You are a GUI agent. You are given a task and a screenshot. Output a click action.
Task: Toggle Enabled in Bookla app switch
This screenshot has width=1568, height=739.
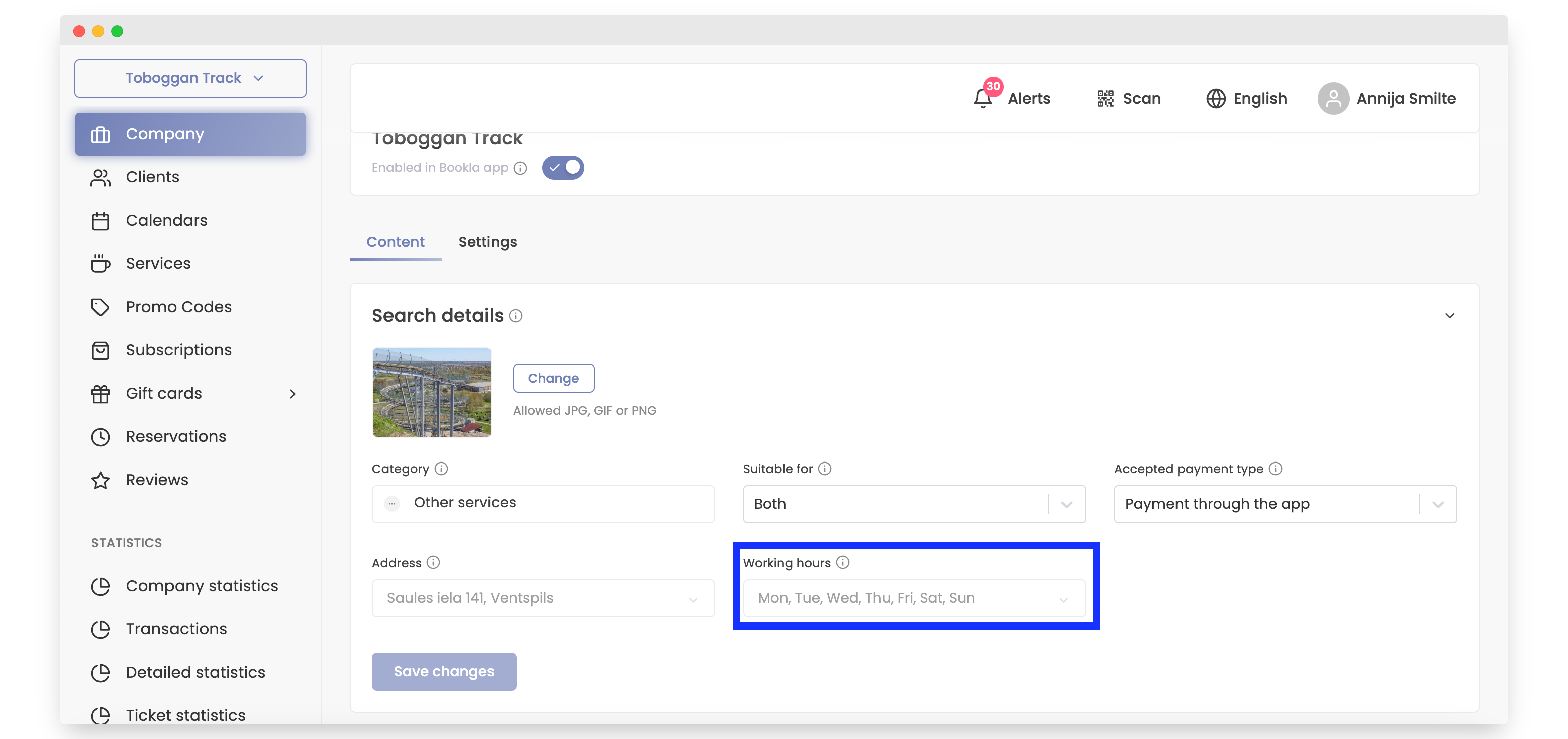pos(563,167)
